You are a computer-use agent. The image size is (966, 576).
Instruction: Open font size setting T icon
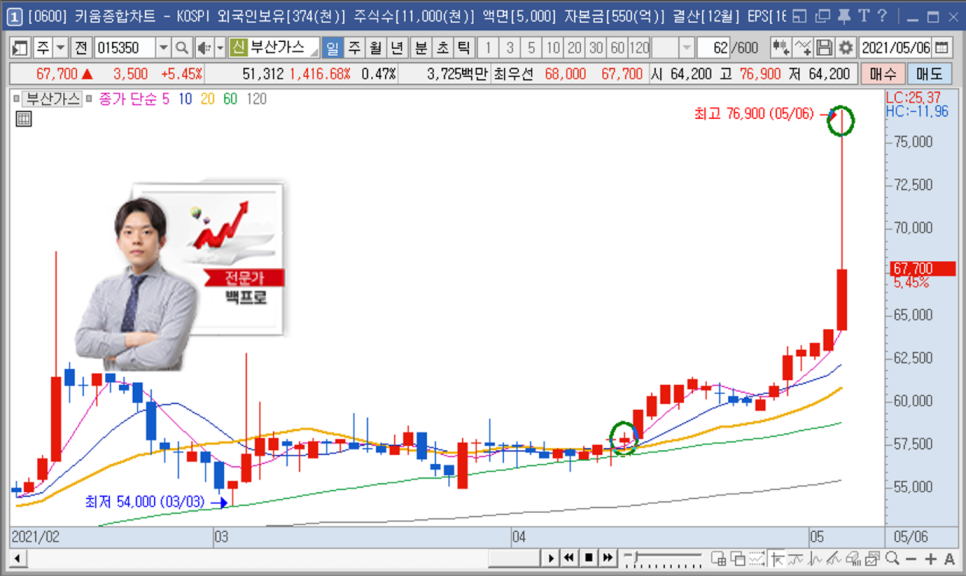tap(864, 16)
